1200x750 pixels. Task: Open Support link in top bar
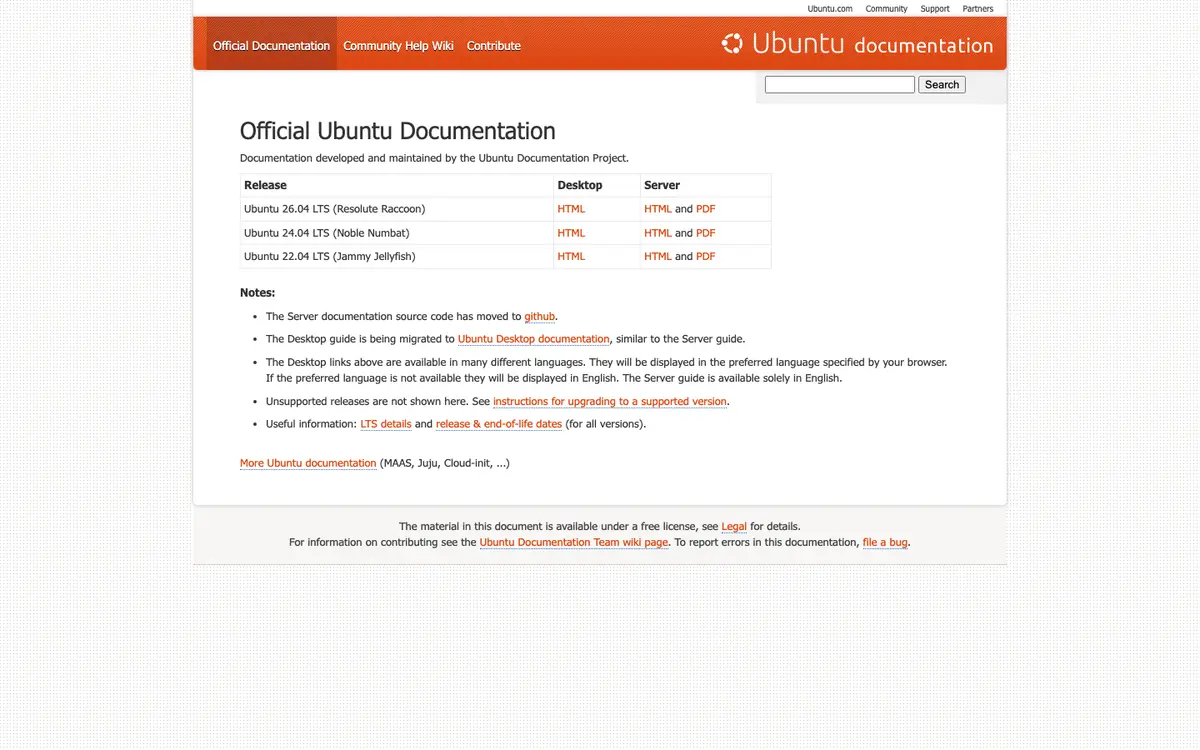click(x=935, y=9)
